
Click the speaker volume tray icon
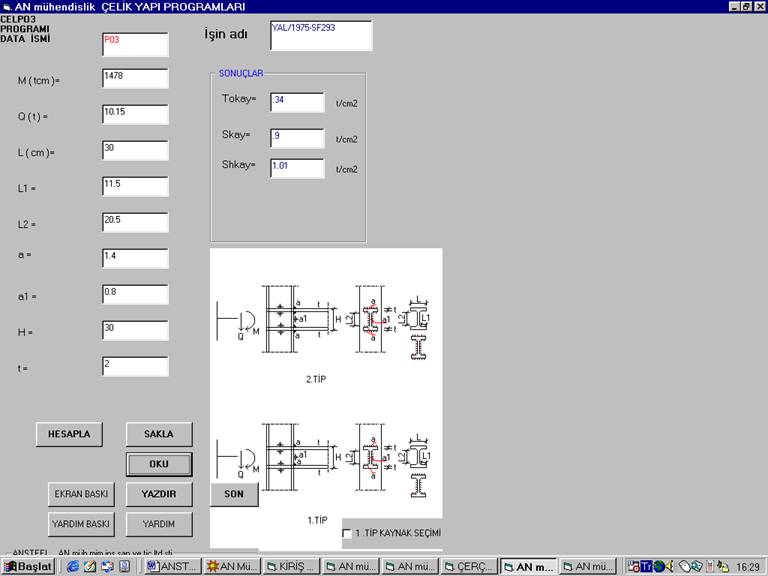coord(669,567)
